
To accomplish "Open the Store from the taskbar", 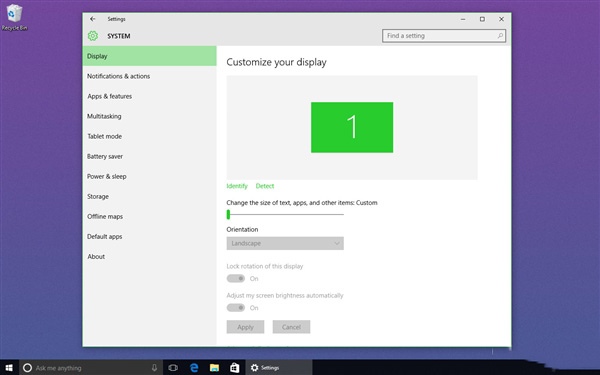I will pyautogui.click(x=235, y=368).
